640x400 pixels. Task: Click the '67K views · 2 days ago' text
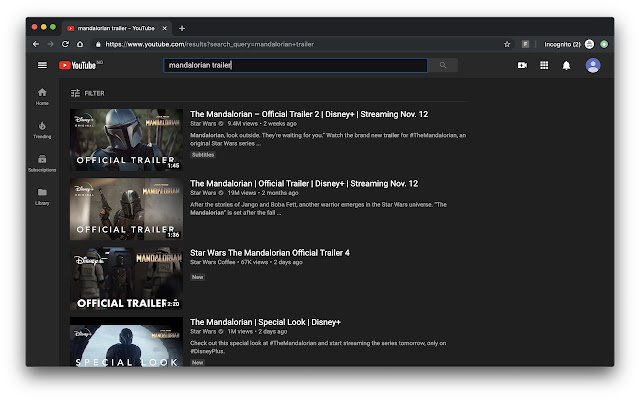point(271,262)
